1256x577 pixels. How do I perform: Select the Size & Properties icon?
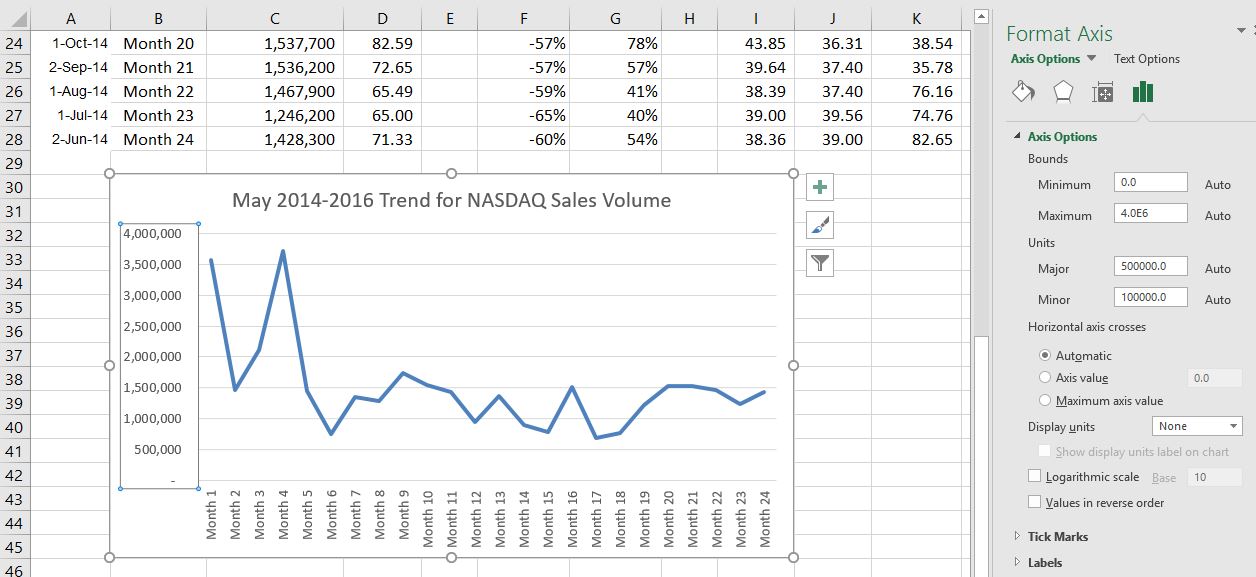tap(1103, 93)
